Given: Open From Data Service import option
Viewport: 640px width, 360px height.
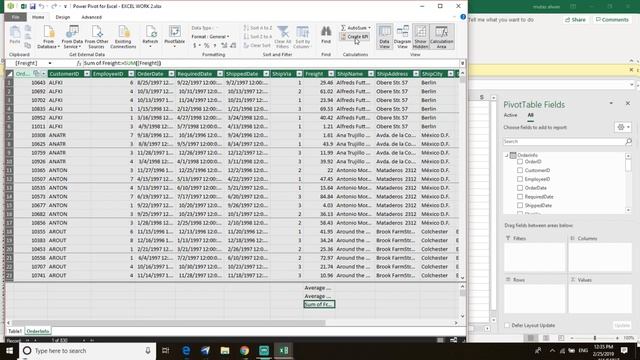Looking at the screenshot, I should click(72, 37).
